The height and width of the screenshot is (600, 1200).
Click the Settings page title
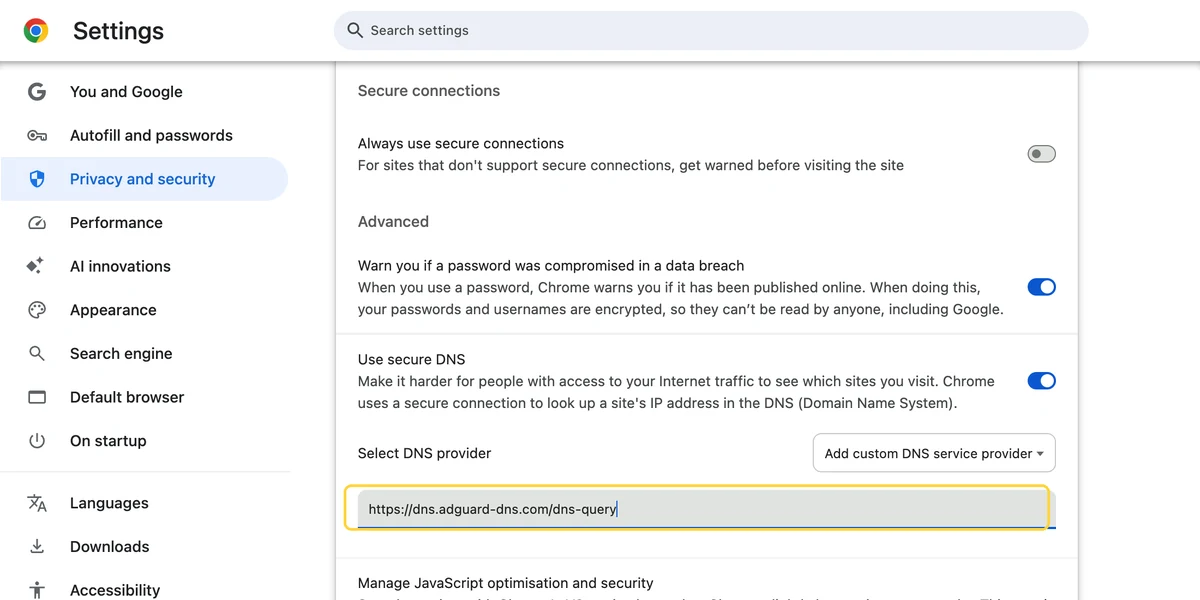[x=118, y=31]
